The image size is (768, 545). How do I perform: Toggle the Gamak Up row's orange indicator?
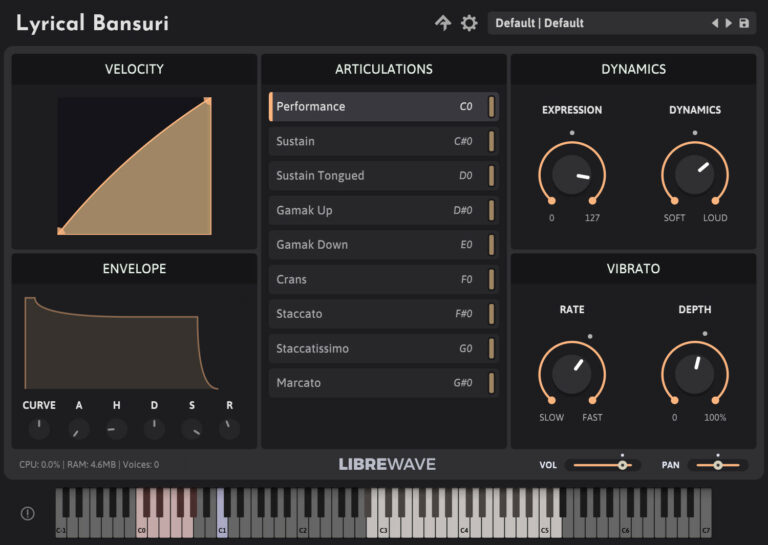491,210
